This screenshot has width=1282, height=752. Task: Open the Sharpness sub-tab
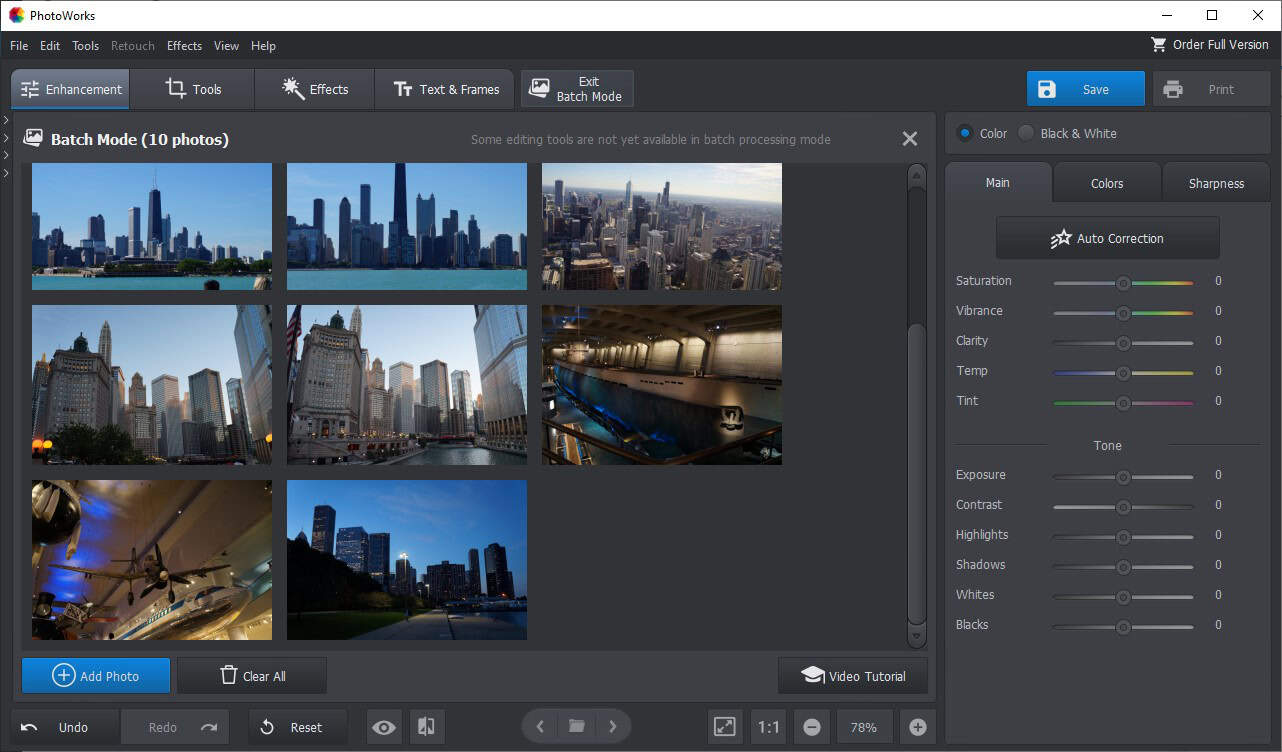point(1216,183)
